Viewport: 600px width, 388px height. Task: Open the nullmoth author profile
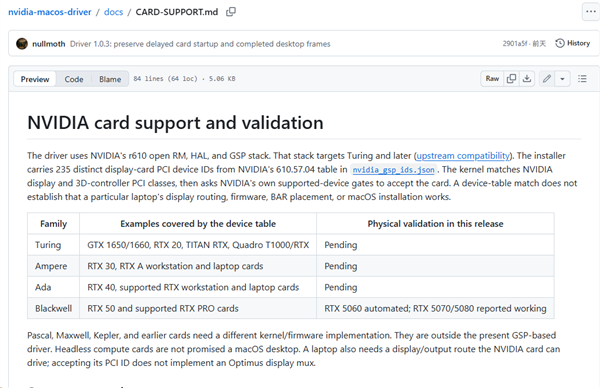(x=49, y=44)
